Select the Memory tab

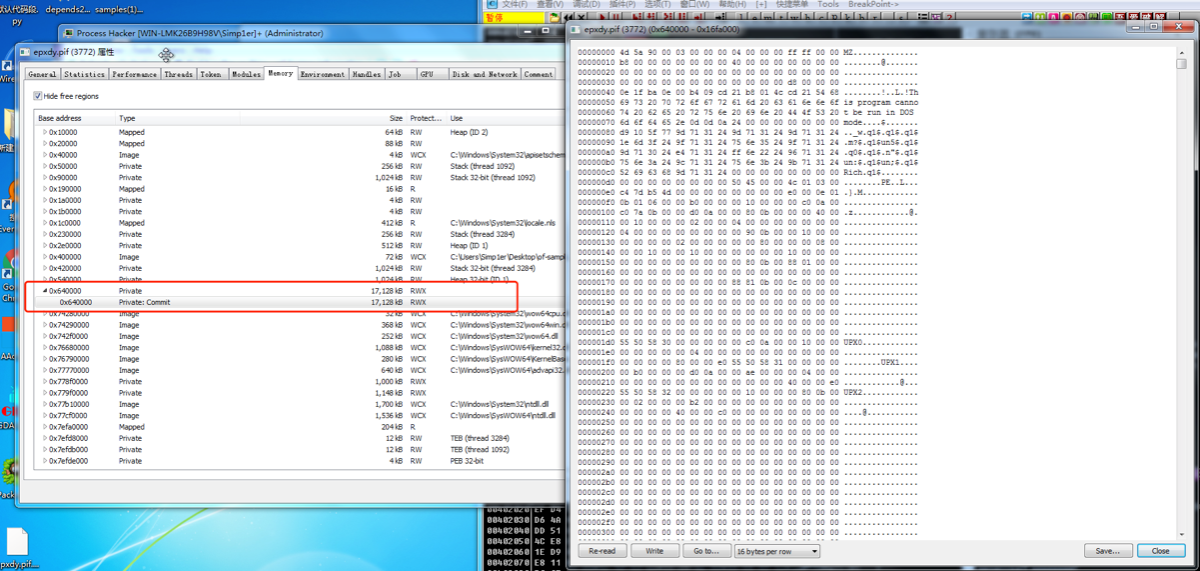tap(280, 73)
